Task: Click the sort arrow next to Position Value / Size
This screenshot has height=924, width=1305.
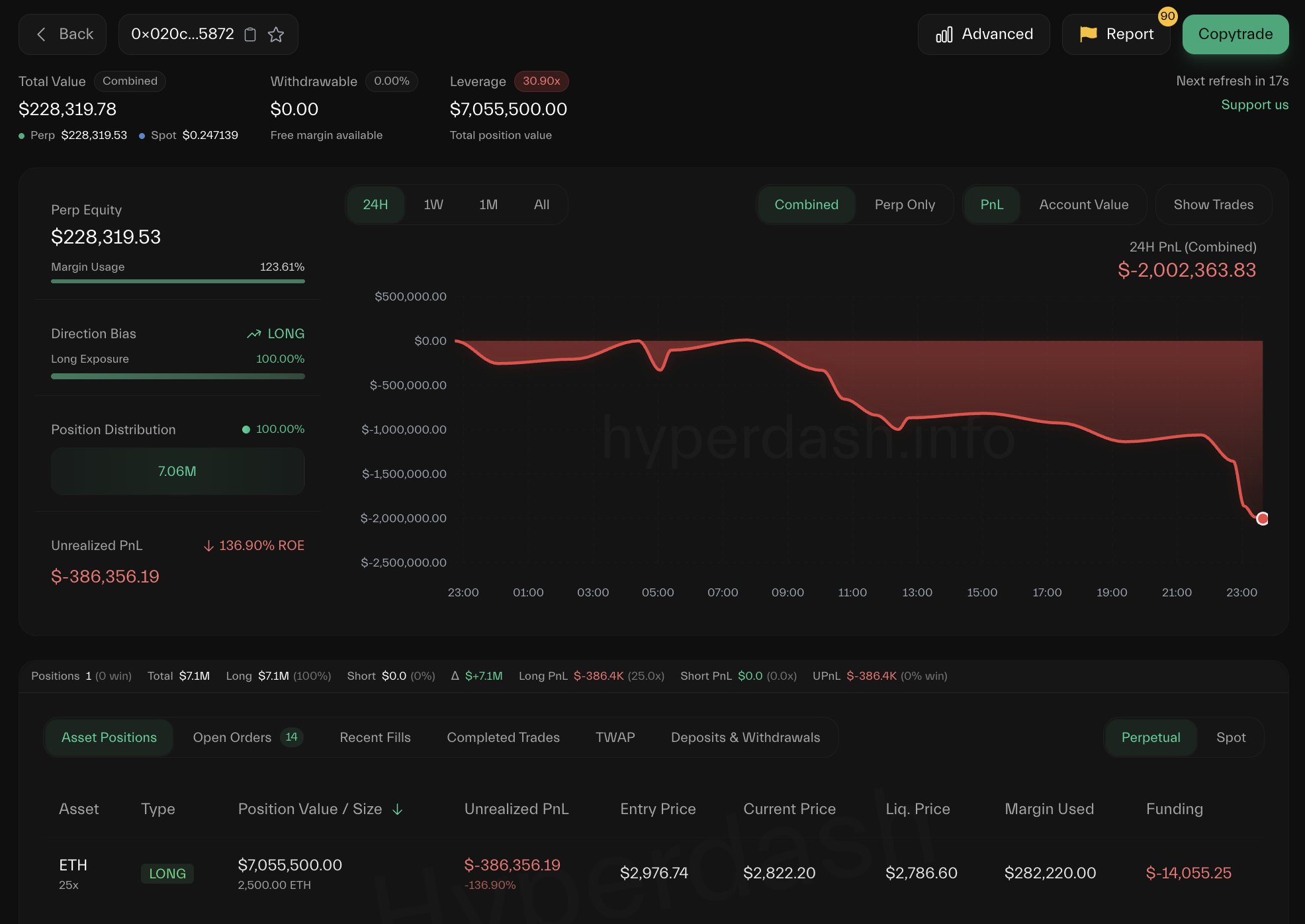Action: point(398,809)
